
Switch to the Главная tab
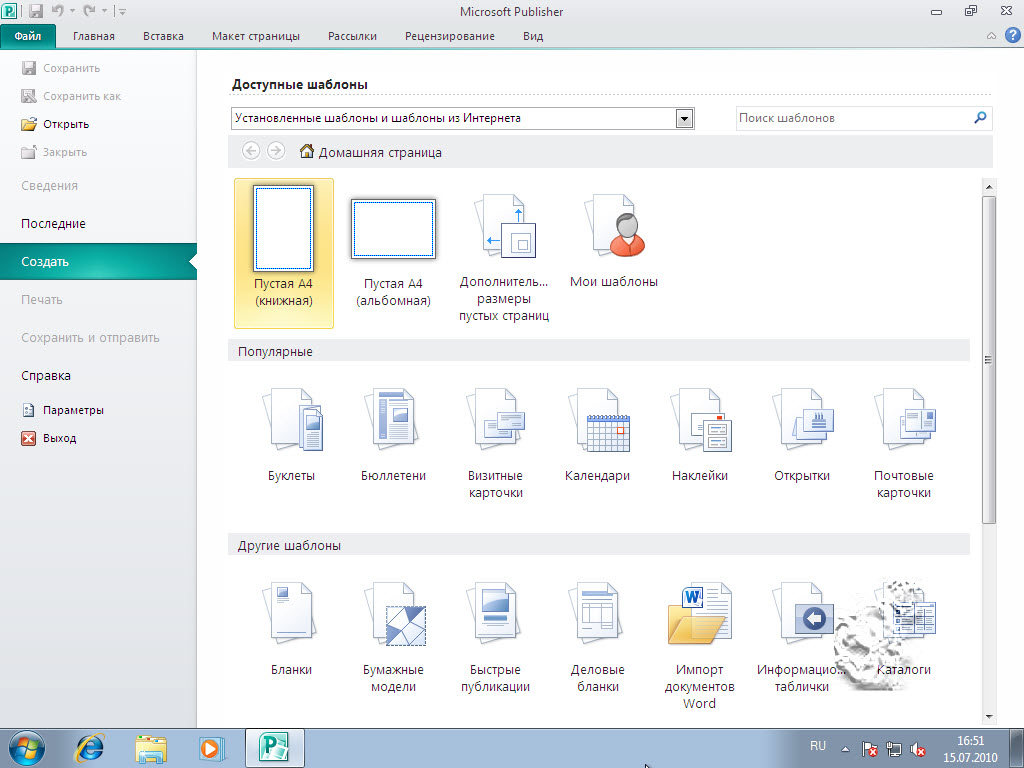click(93, 36)
